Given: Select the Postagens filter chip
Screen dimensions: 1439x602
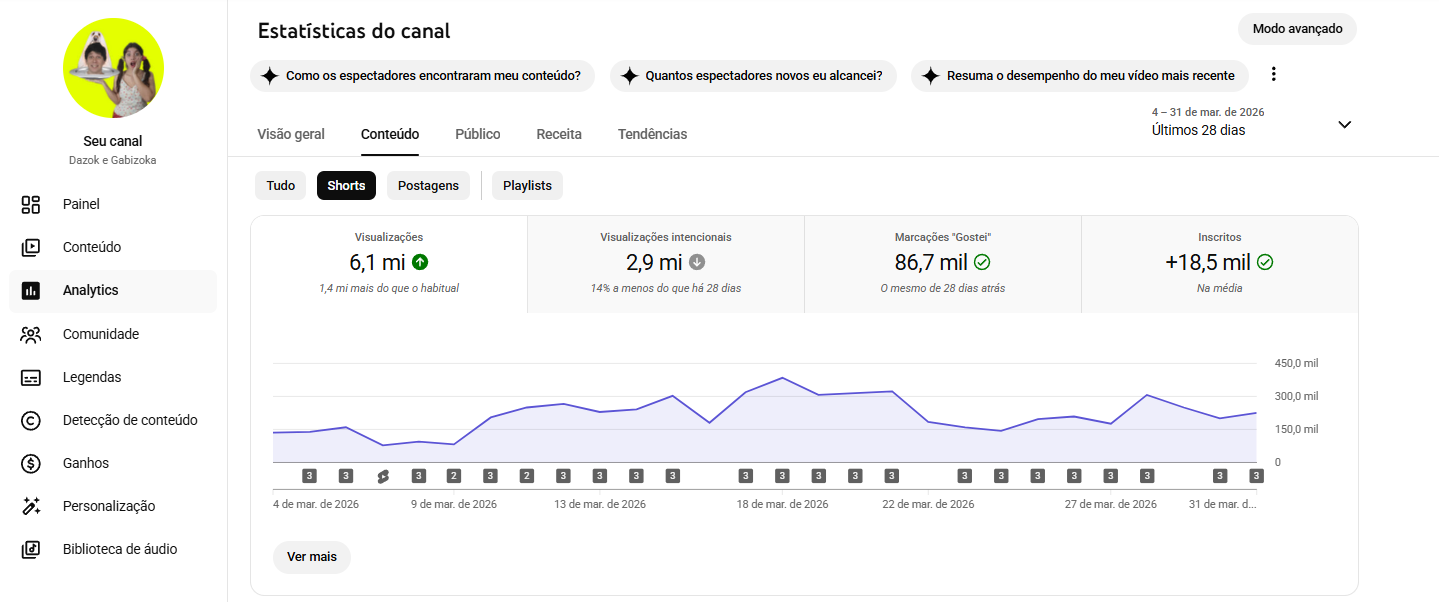Looking at the screenshot, I should click(x=428, y=186).
